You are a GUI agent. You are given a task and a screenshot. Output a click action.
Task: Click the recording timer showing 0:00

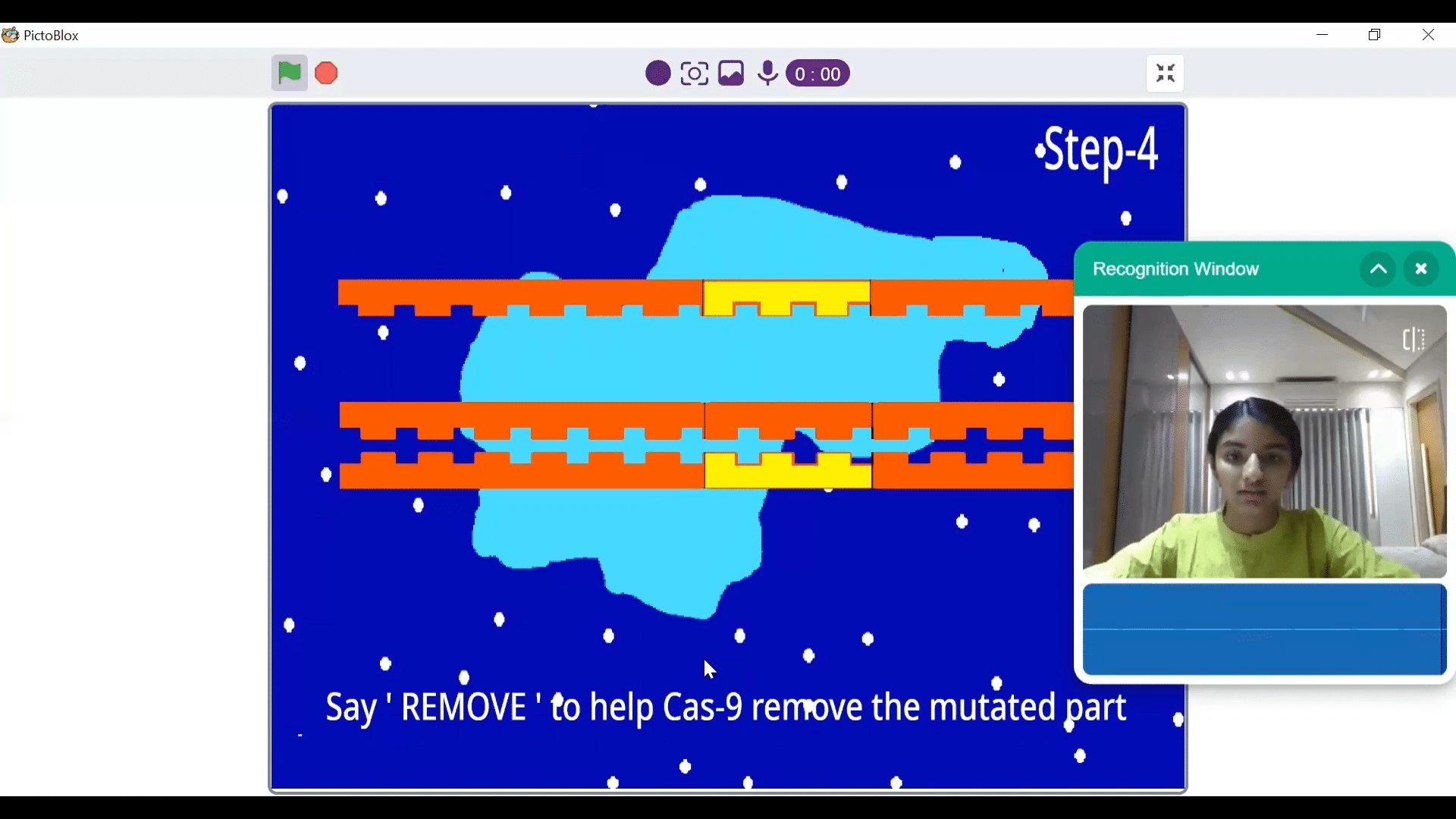818,73
